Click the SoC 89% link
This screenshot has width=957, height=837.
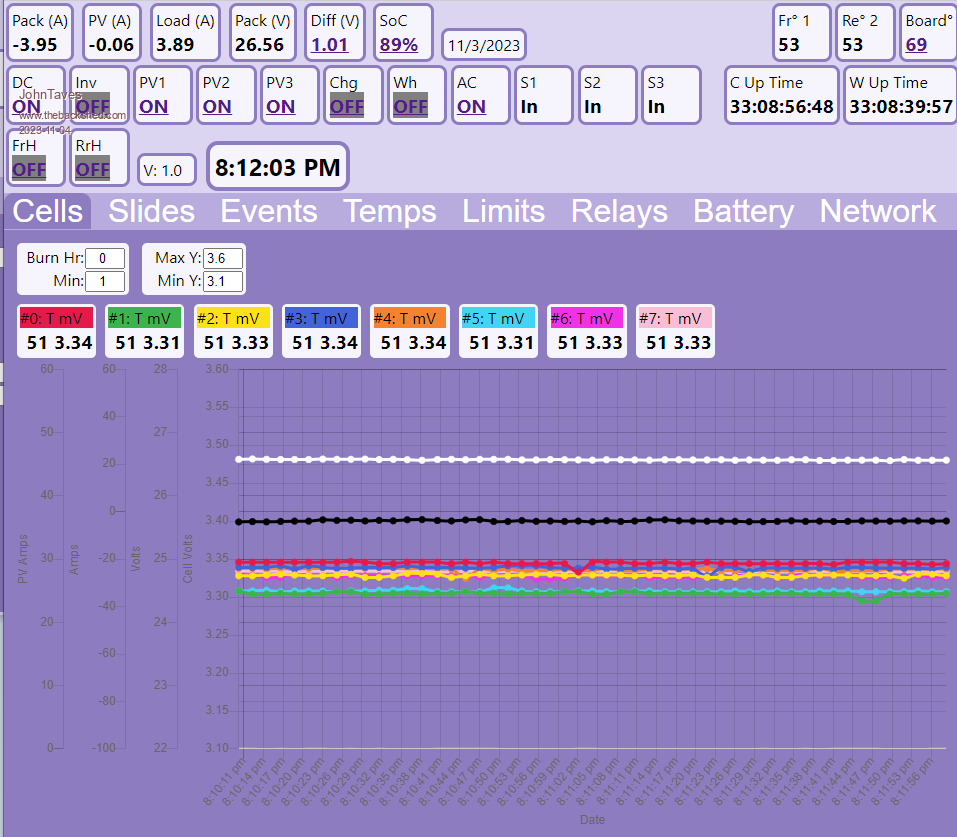(398, 45)
